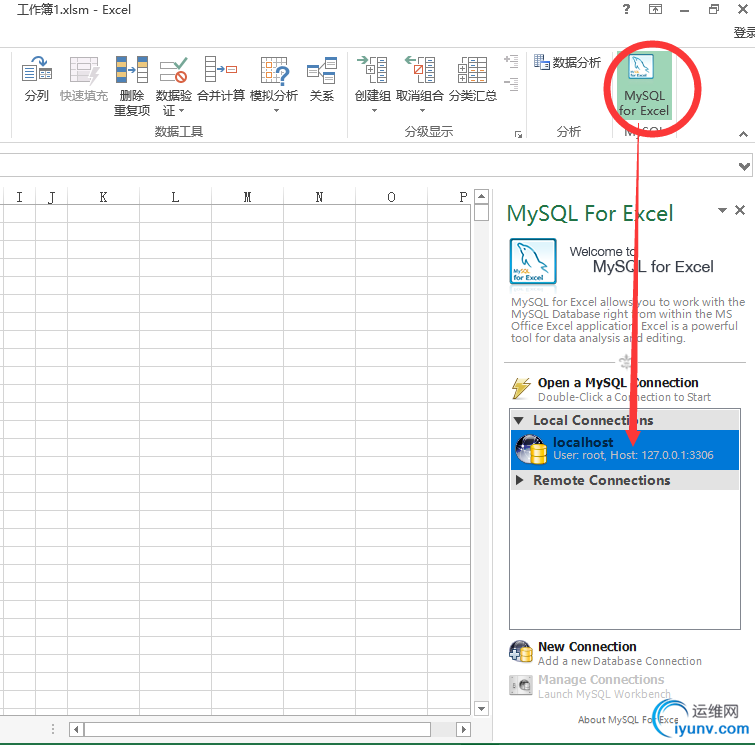Viewport: 755px width, 745px height.
Task: Click Manage Connections link
Action: click(x=601, y=680)
